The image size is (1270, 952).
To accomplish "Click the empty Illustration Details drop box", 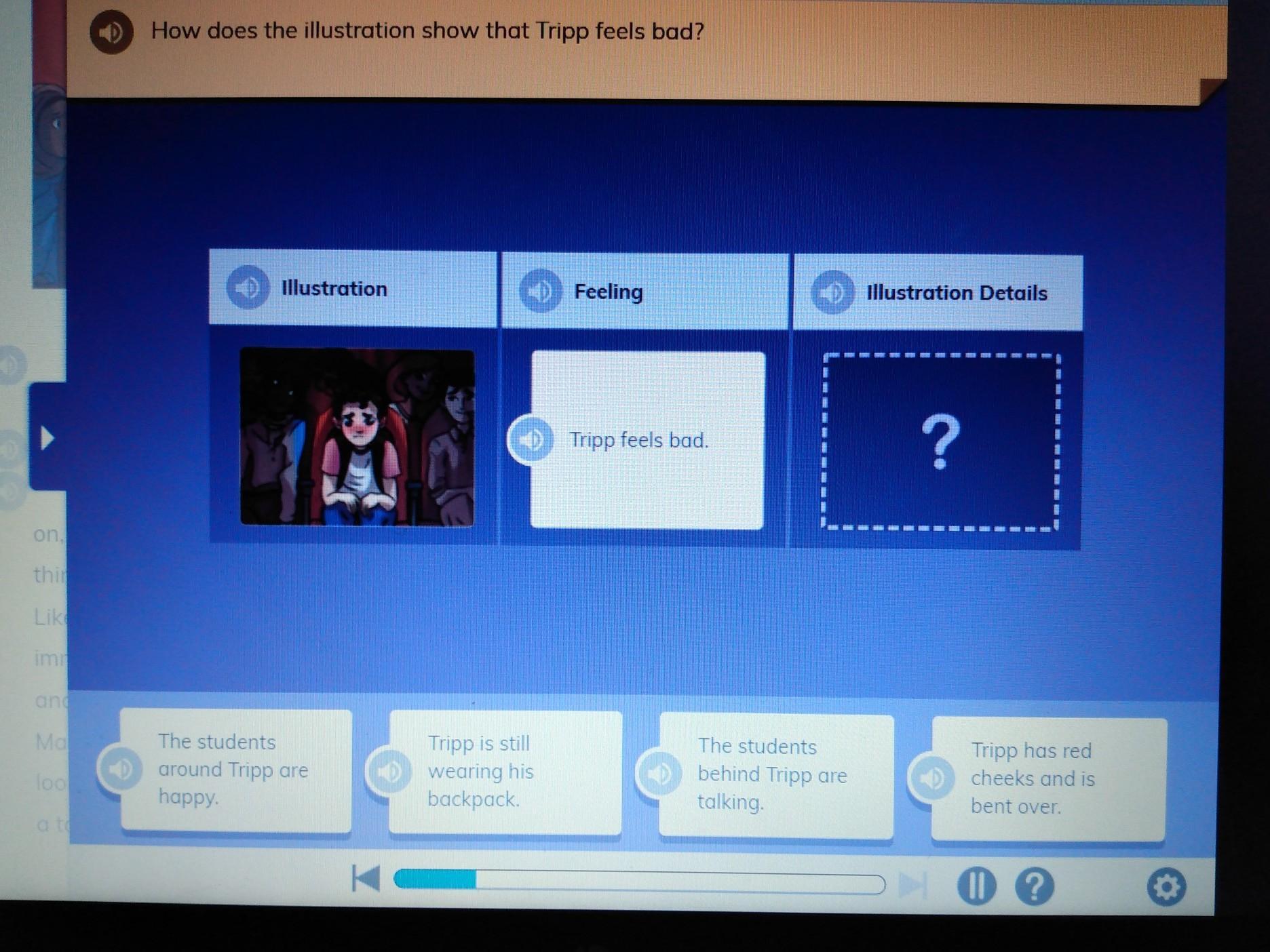I will coord(940,441).
